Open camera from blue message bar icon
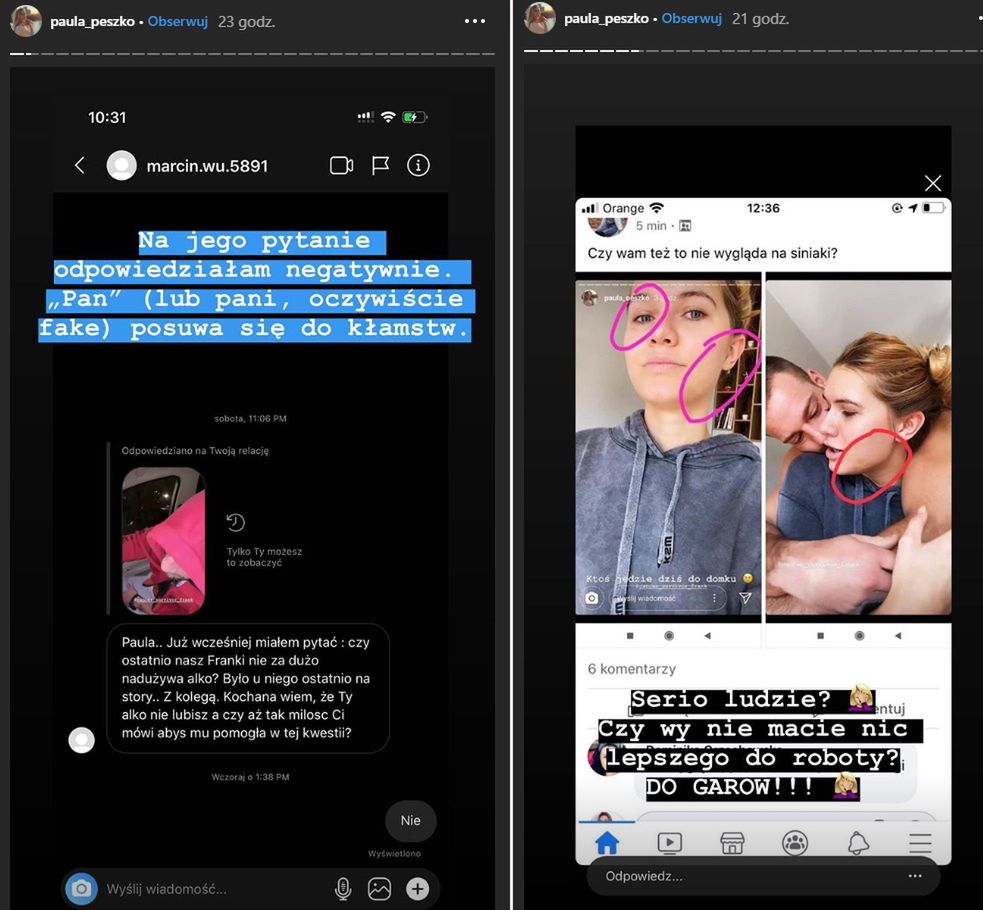The height and width of the screenshot is (910, 983). coord(81,889)
